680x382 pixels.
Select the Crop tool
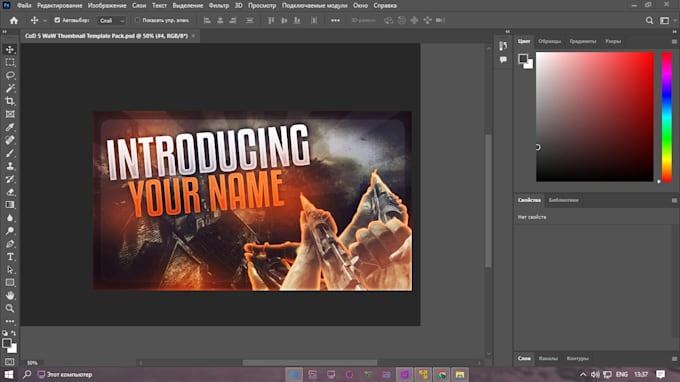coord(10,101)
